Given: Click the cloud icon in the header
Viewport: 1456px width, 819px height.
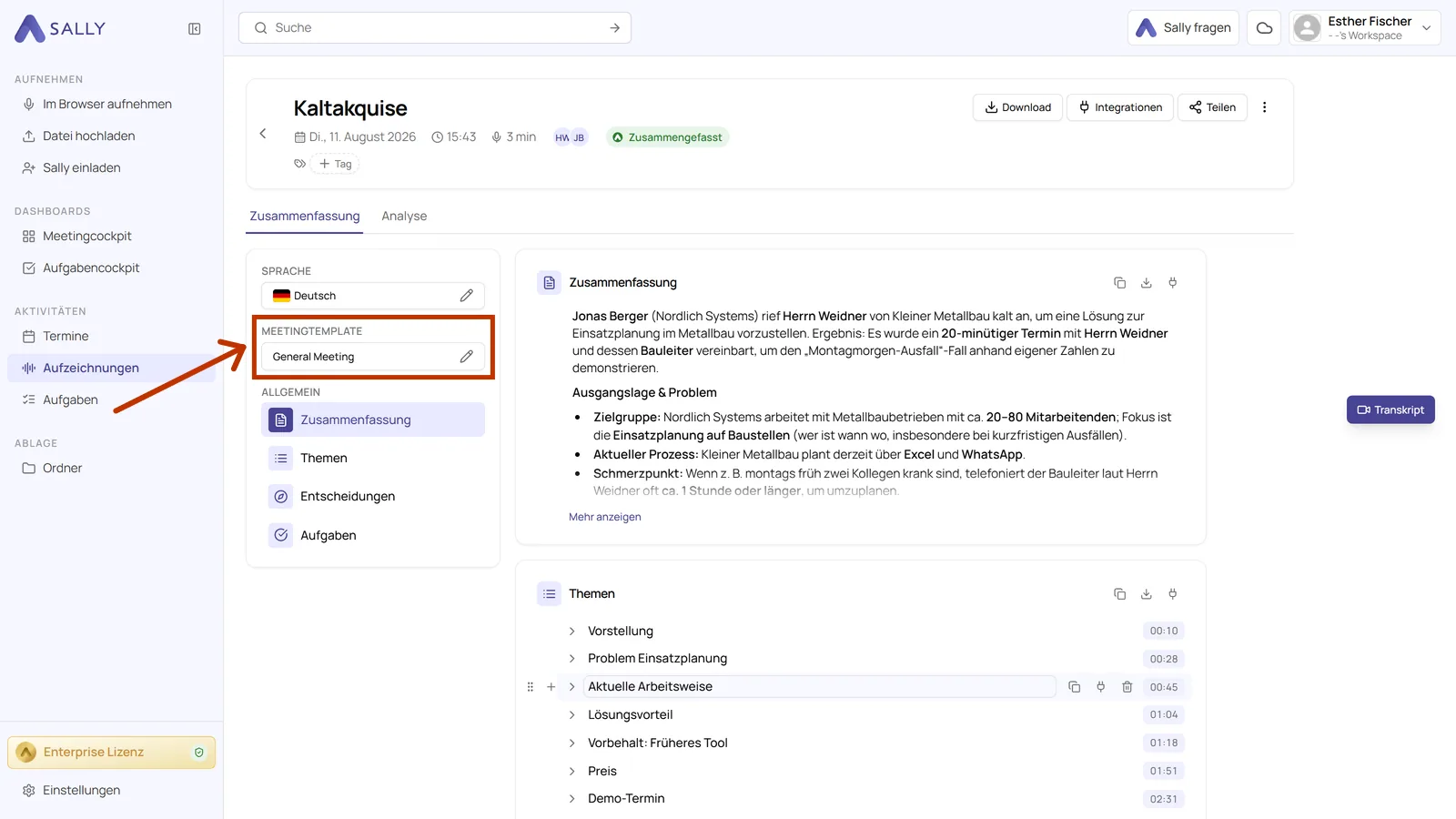Looking at the screenshot, I should (1264, 28).
